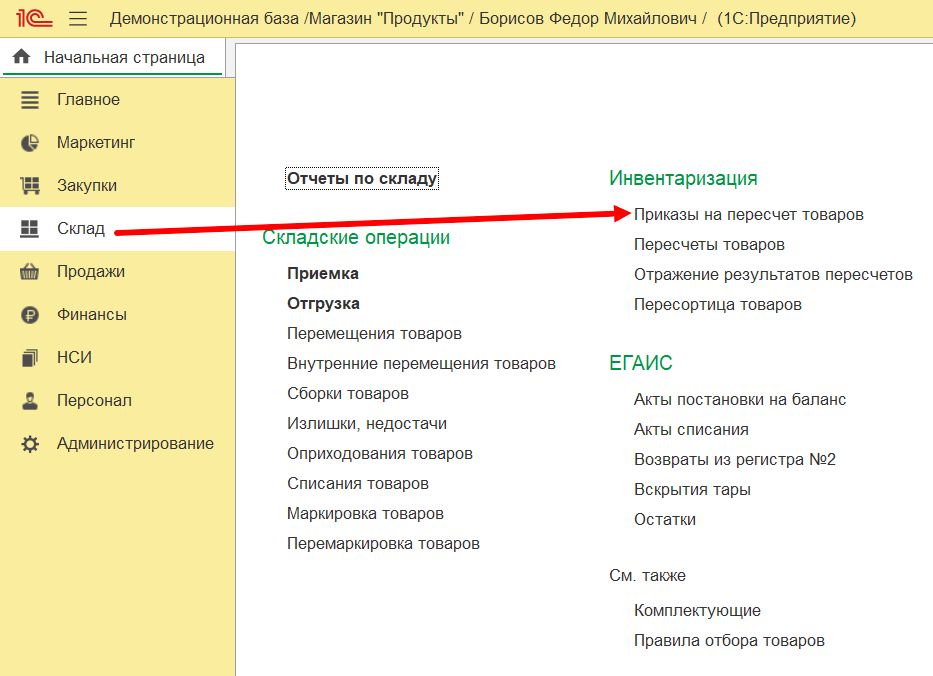Click the Администрирование gear icon
Image resolution: width=933 pixels, height=676 pixels.
(x=30, y=444)
